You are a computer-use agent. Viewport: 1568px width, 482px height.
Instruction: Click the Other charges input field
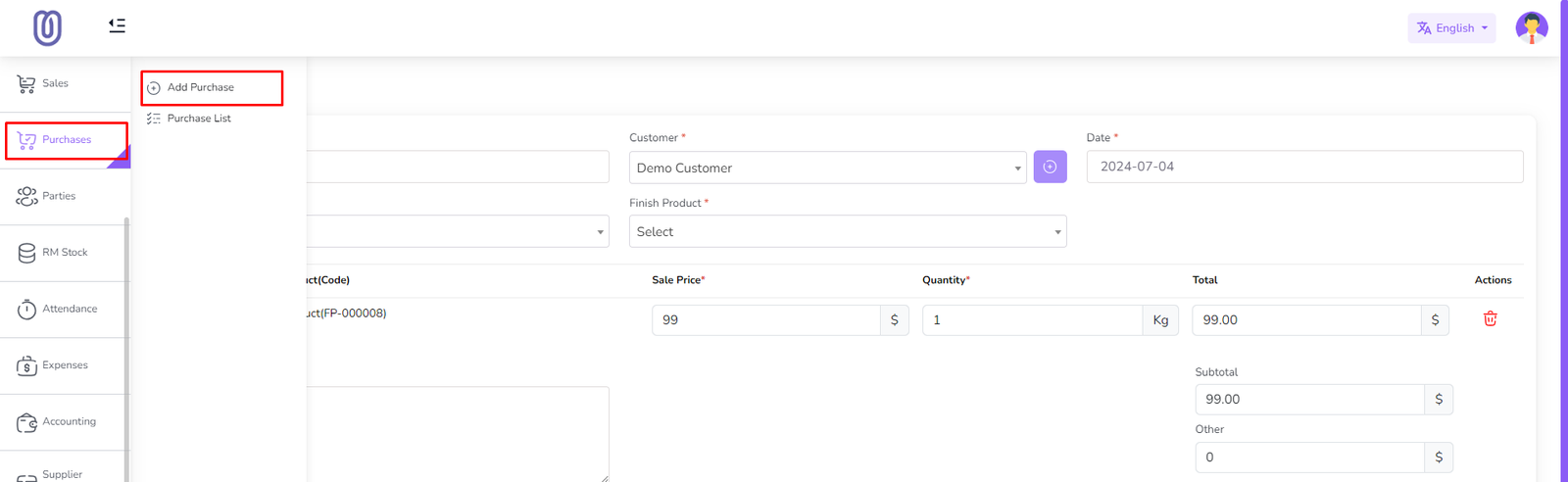coord(1308,458)
